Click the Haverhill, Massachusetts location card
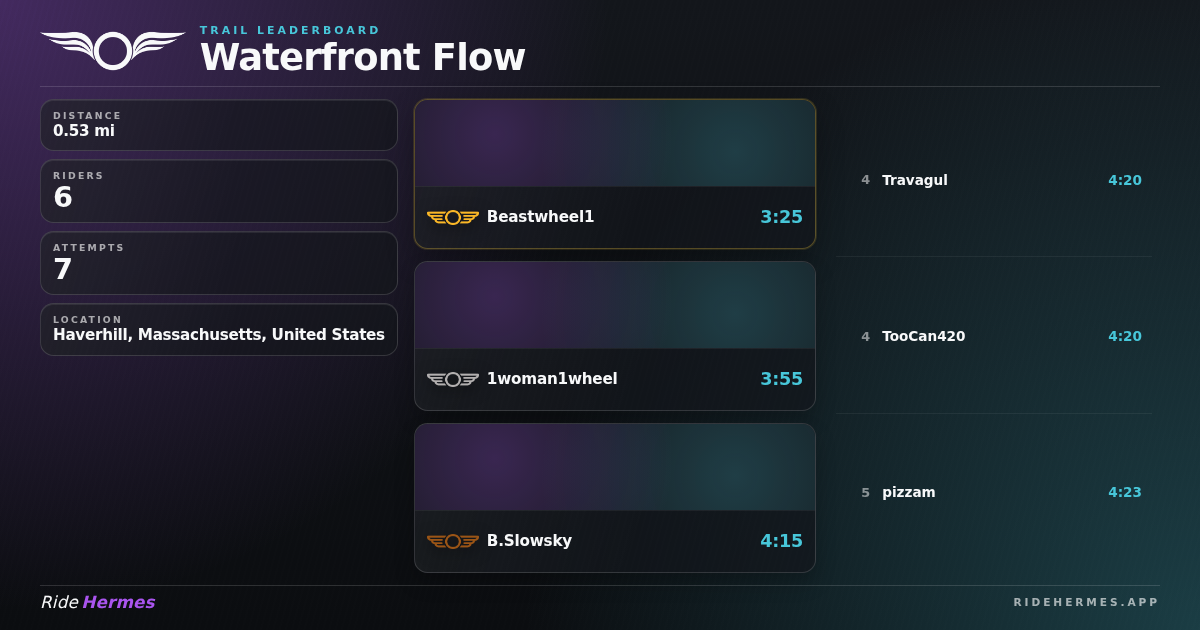Image resolution: width=1200 pixels, height=630 pixels. tap(219, 330)
